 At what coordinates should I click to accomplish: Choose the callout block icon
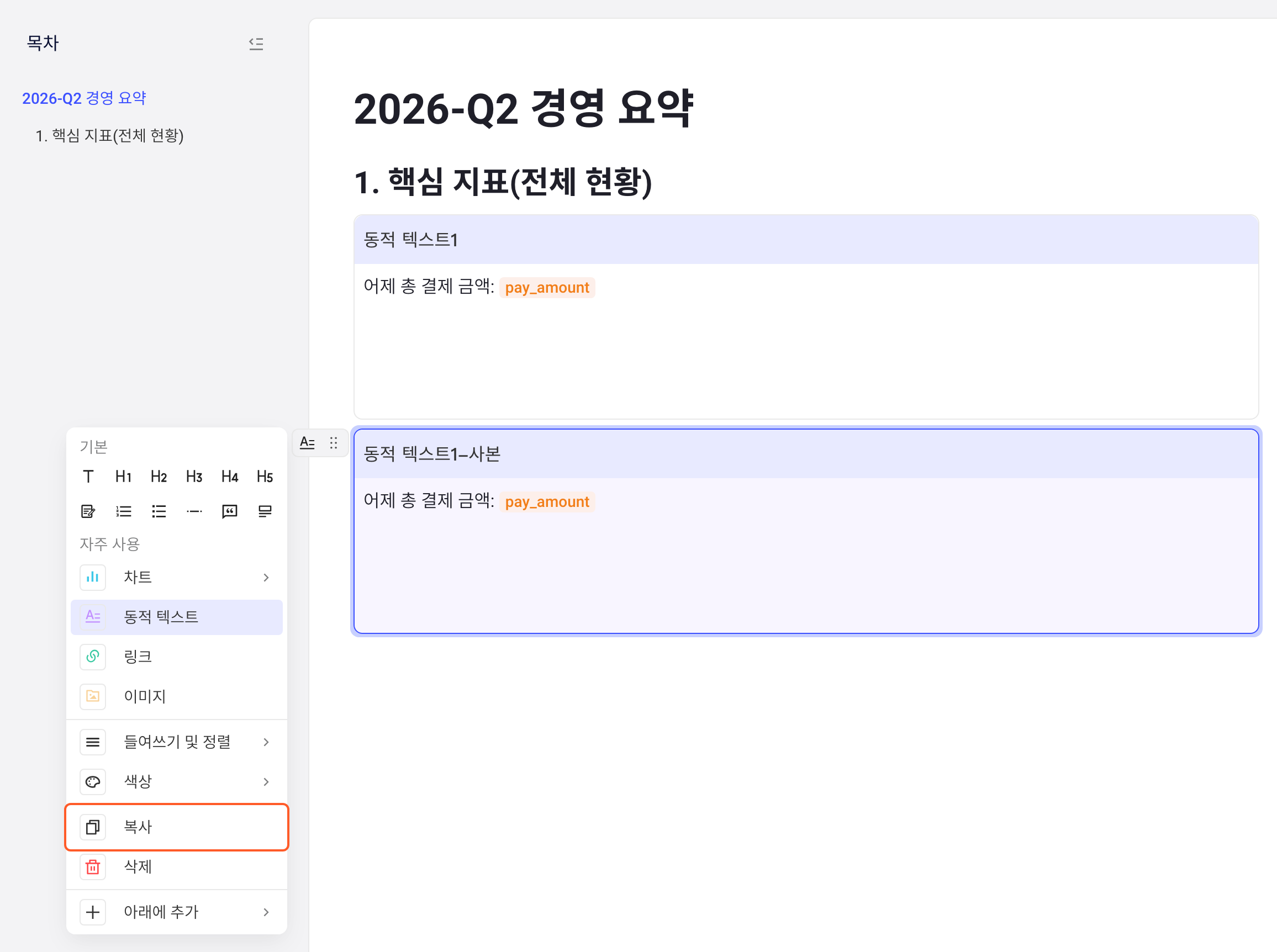[x=265, y=511]
